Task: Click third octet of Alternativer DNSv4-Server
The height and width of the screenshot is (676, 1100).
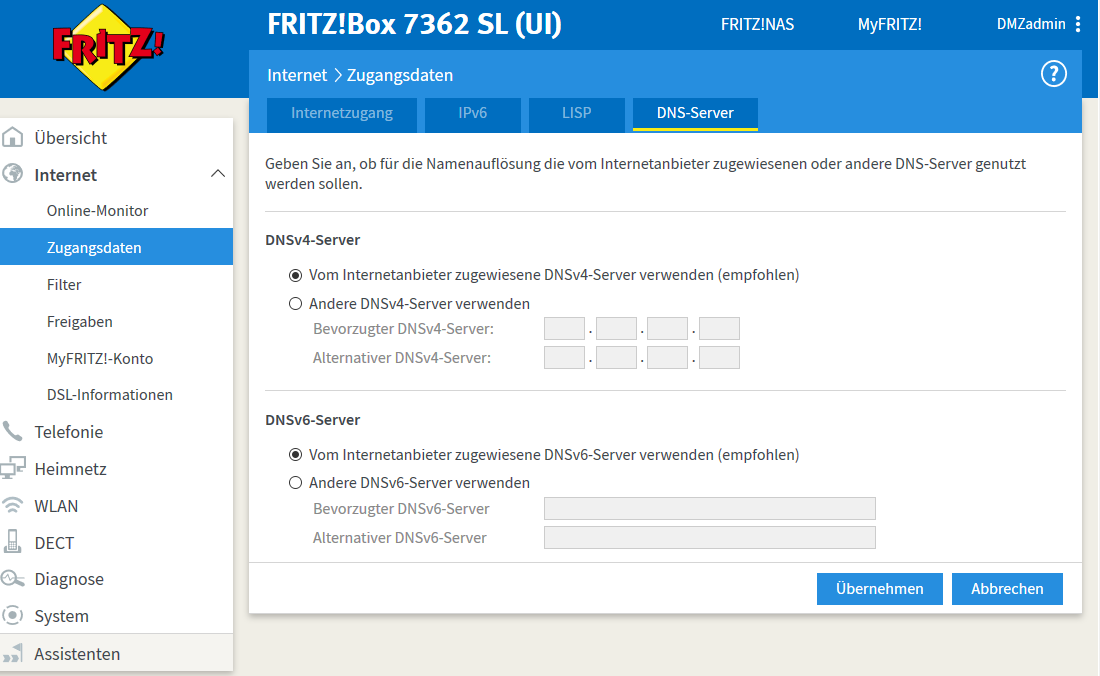Action: pyautogui.click(x=667, y=358)
